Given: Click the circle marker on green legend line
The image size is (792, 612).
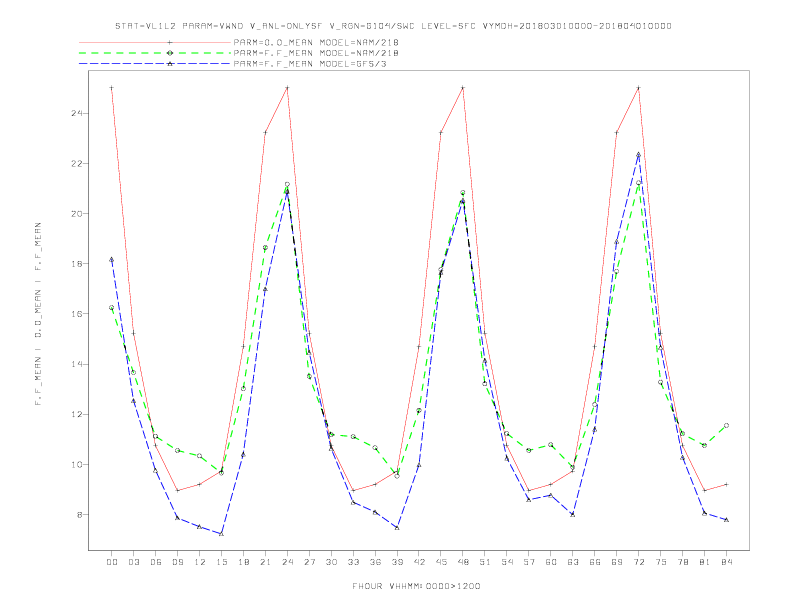Looking at the screenshot, I should click(x=170, y=53).
